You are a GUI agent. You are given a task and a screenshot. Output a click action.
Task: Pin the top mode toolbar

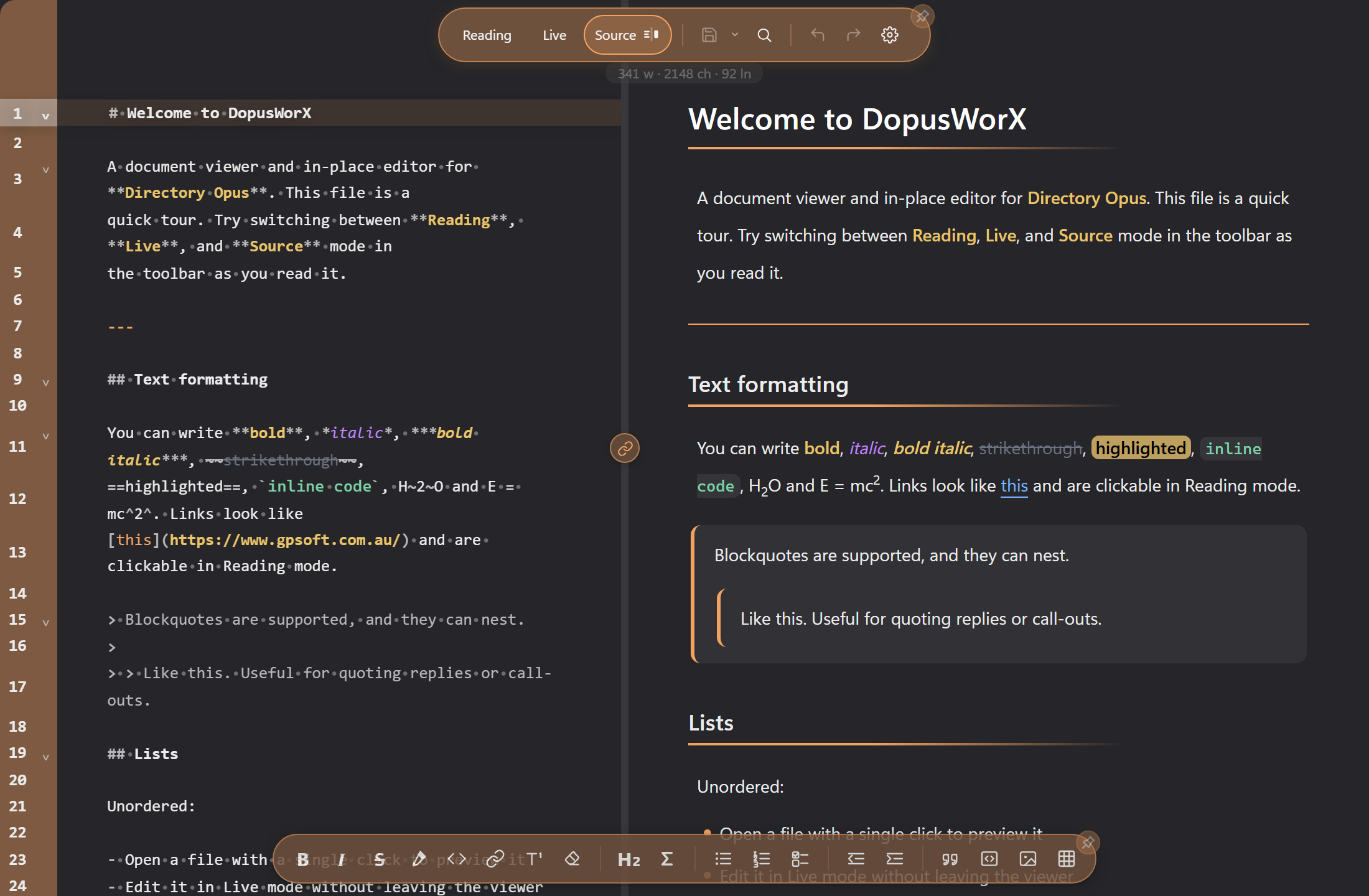point(922,17)
